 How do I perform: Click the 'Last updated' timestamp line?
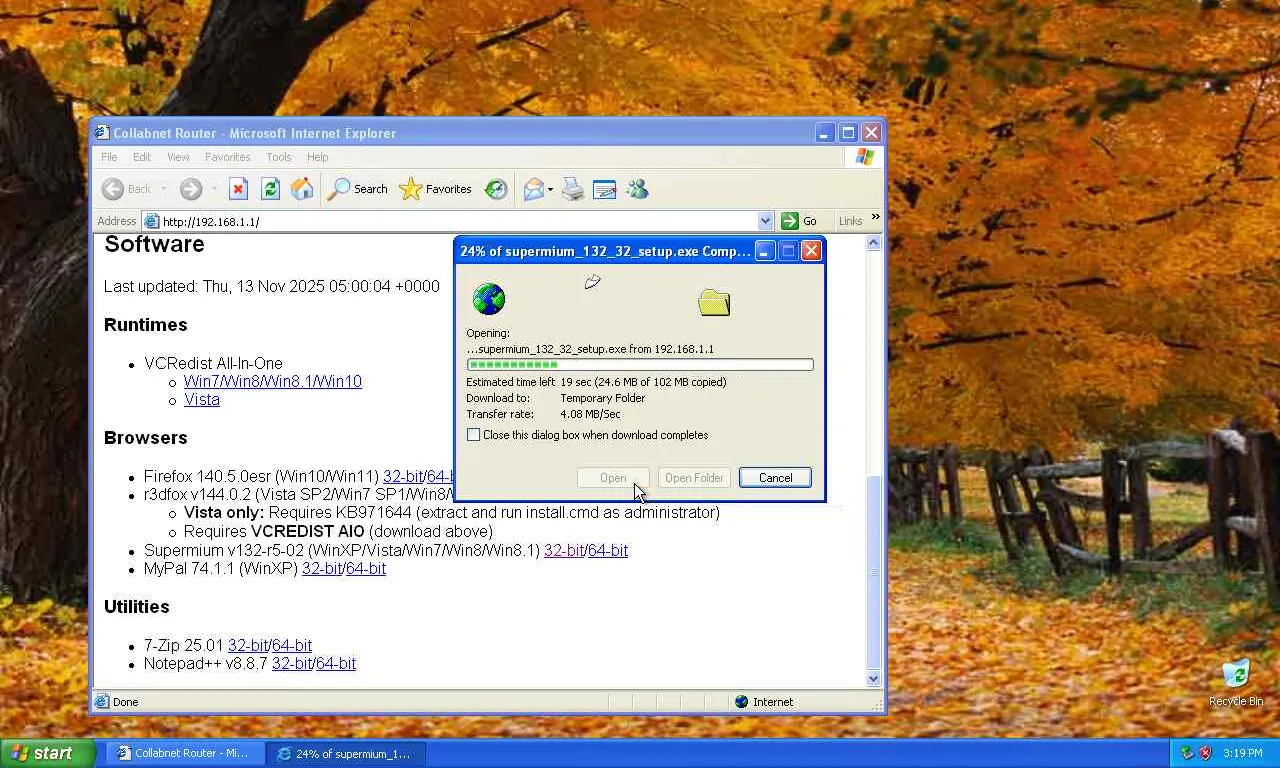click(x=272, y=286)
